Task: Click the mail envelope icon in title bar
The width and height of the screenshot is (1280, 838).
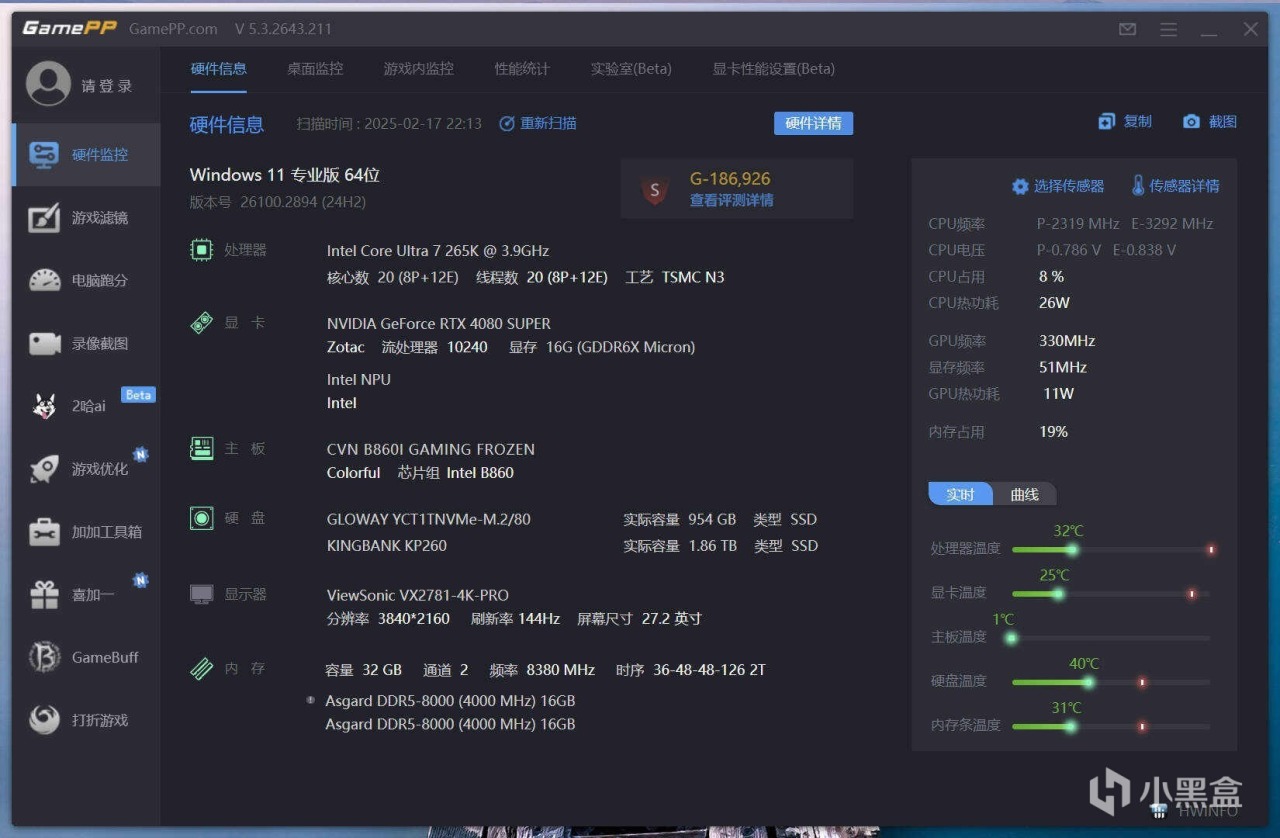Action: point(1128,29)
